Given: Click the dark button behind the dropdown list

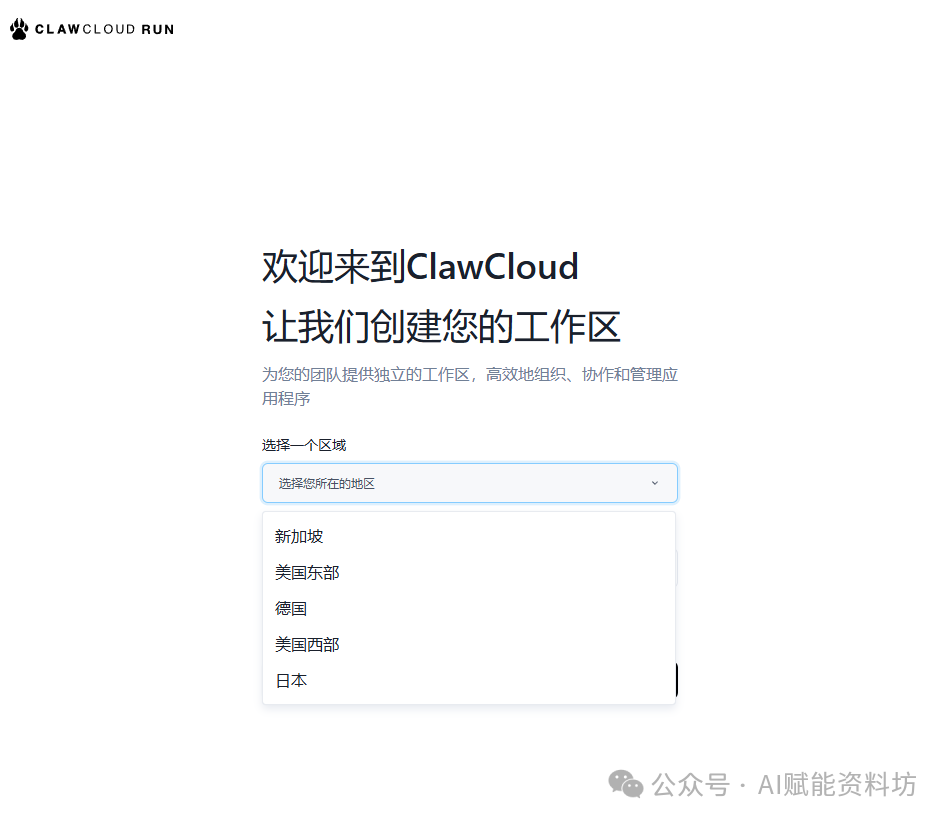Looking at the screenshot, I should click(677, 679).
